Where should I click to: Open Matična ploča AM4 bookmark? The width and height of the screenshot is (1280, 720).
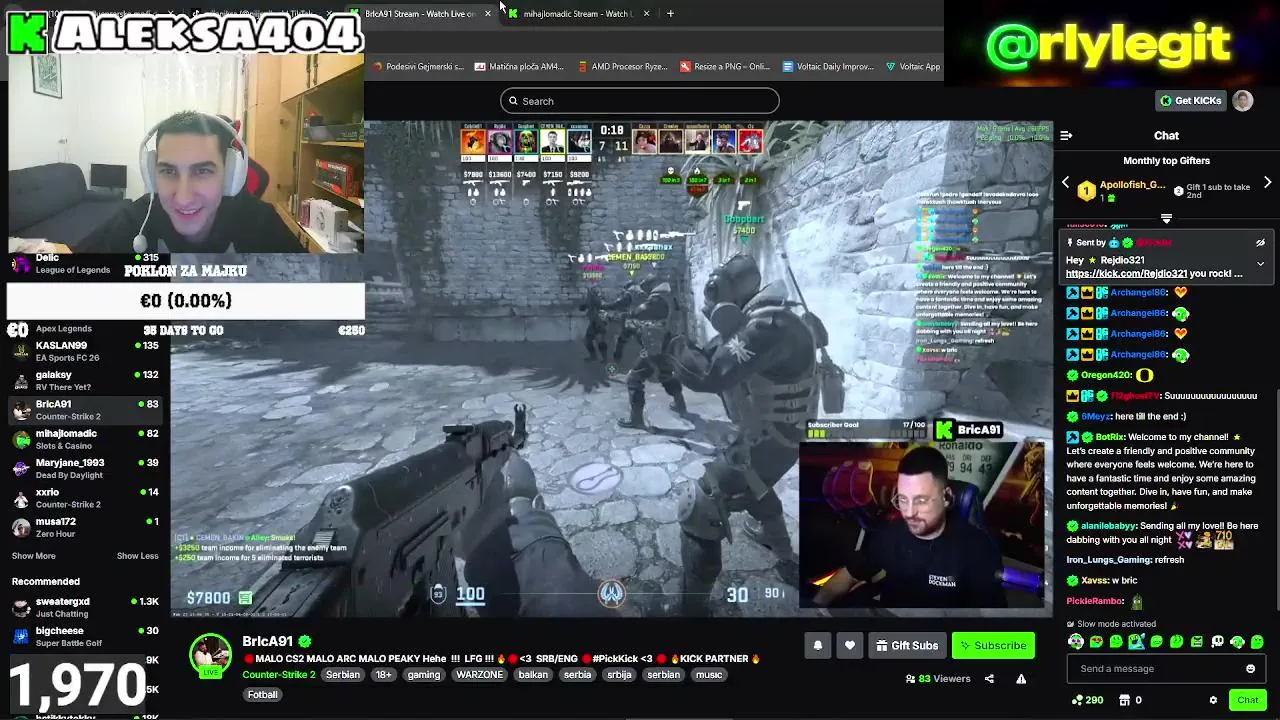tap(519, 67)
